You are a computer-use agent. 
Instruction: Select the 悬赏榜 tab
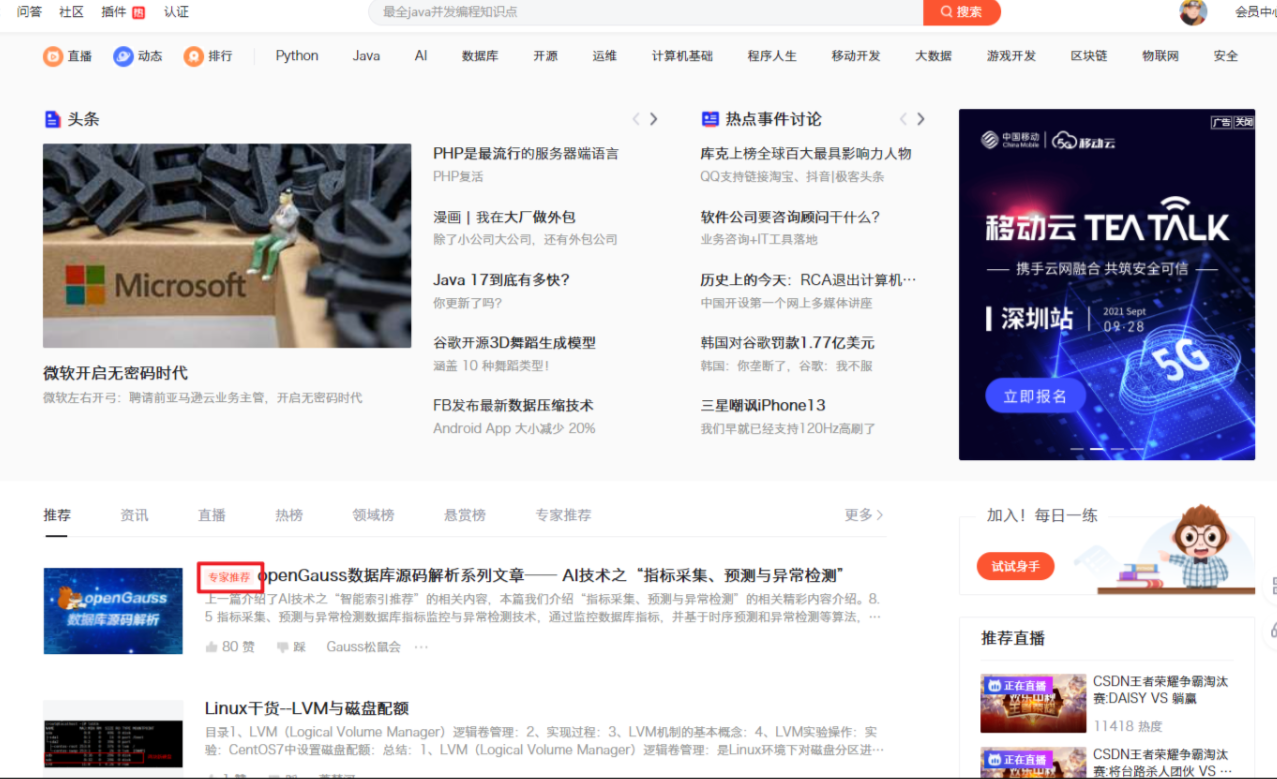click(465, 515)
